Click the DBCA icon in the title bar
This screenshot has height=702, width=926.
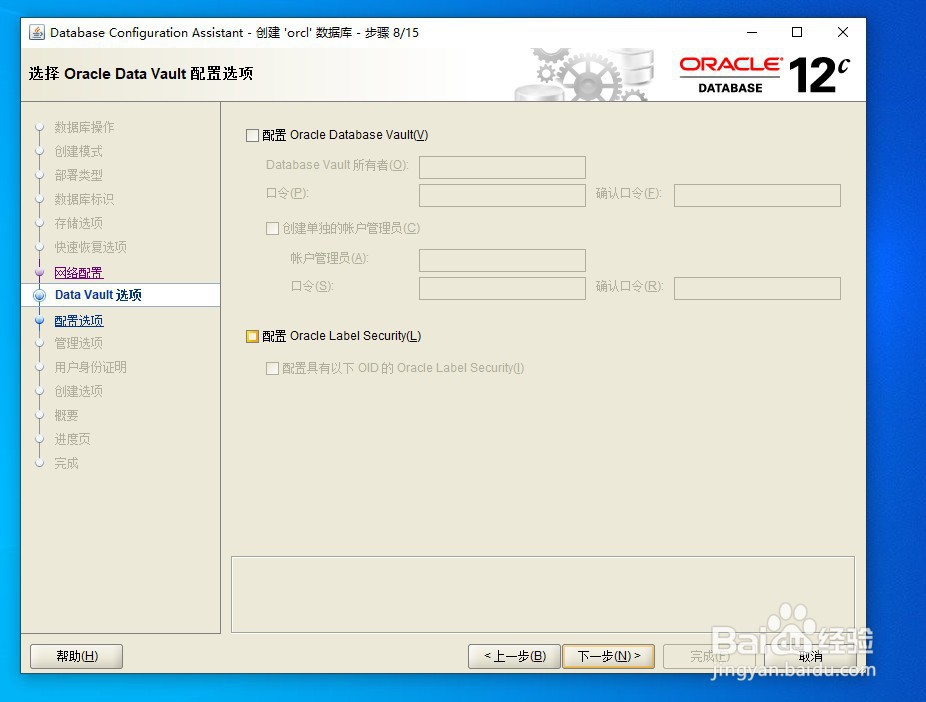point(35,32)
